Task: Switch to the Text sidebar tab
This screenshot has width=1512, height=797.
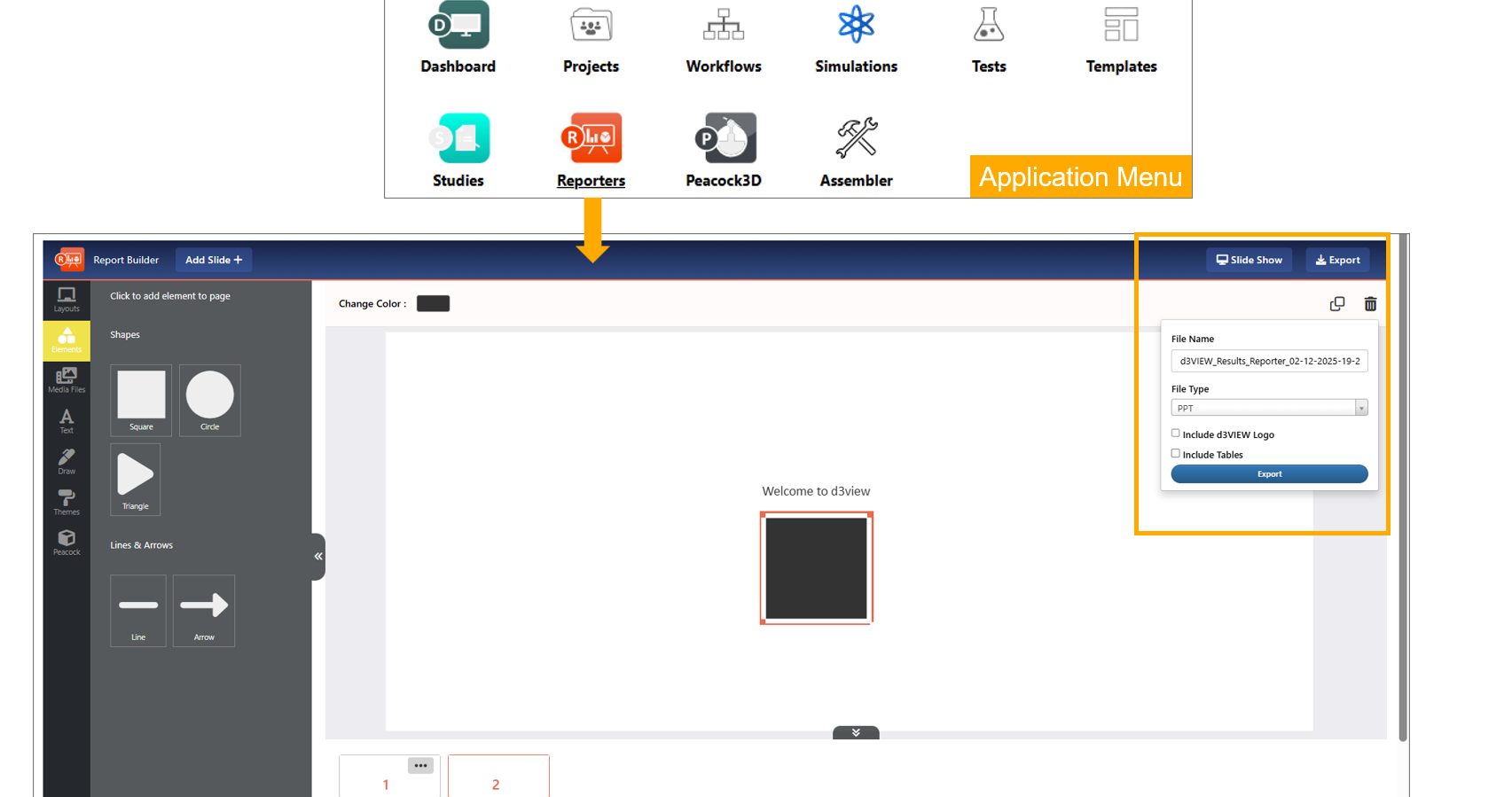Action: (x=67, y=421)
